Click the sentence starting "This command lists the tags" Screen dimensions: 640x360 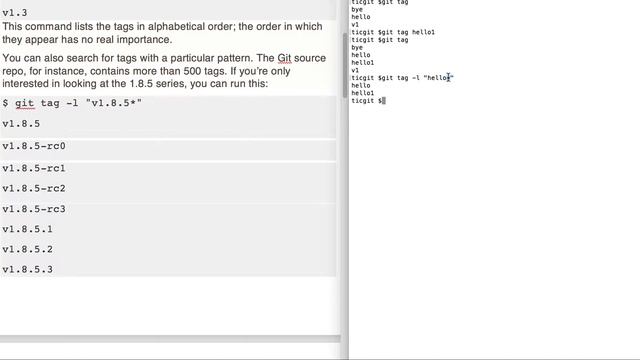point(162,33)
